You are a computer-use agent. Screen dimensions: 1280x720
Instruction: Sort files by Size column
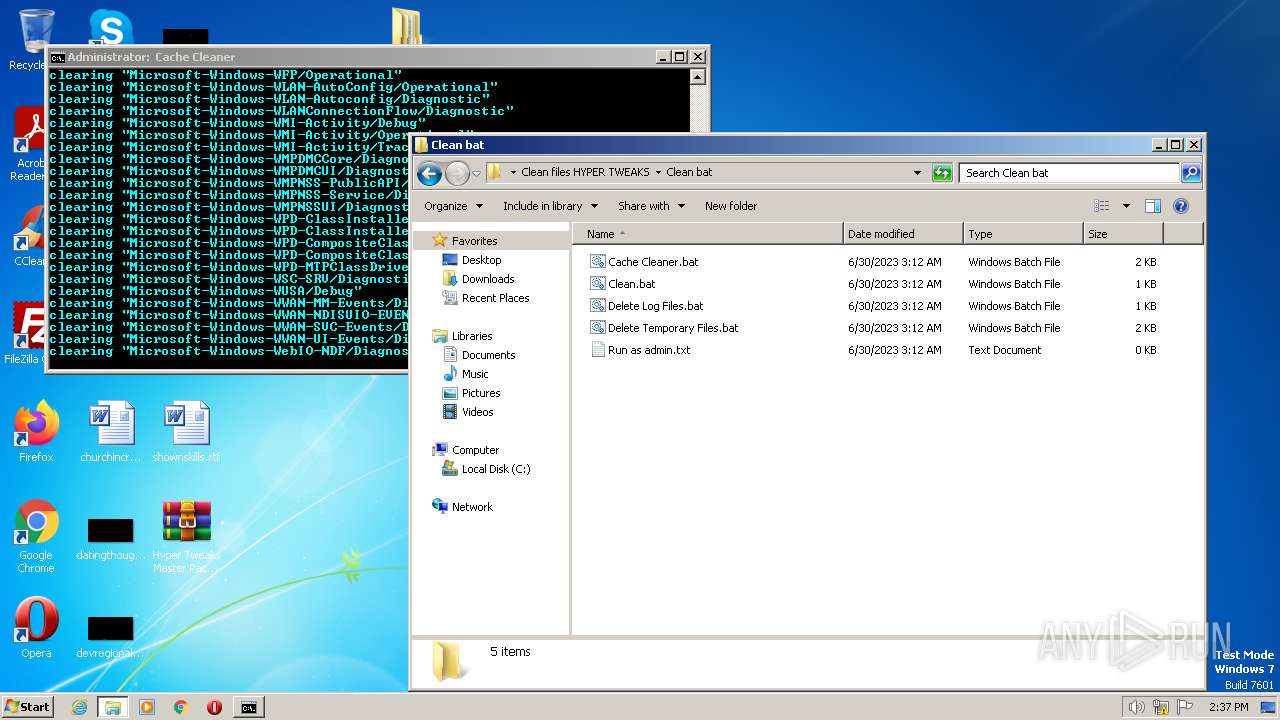tap(1123, 234)
